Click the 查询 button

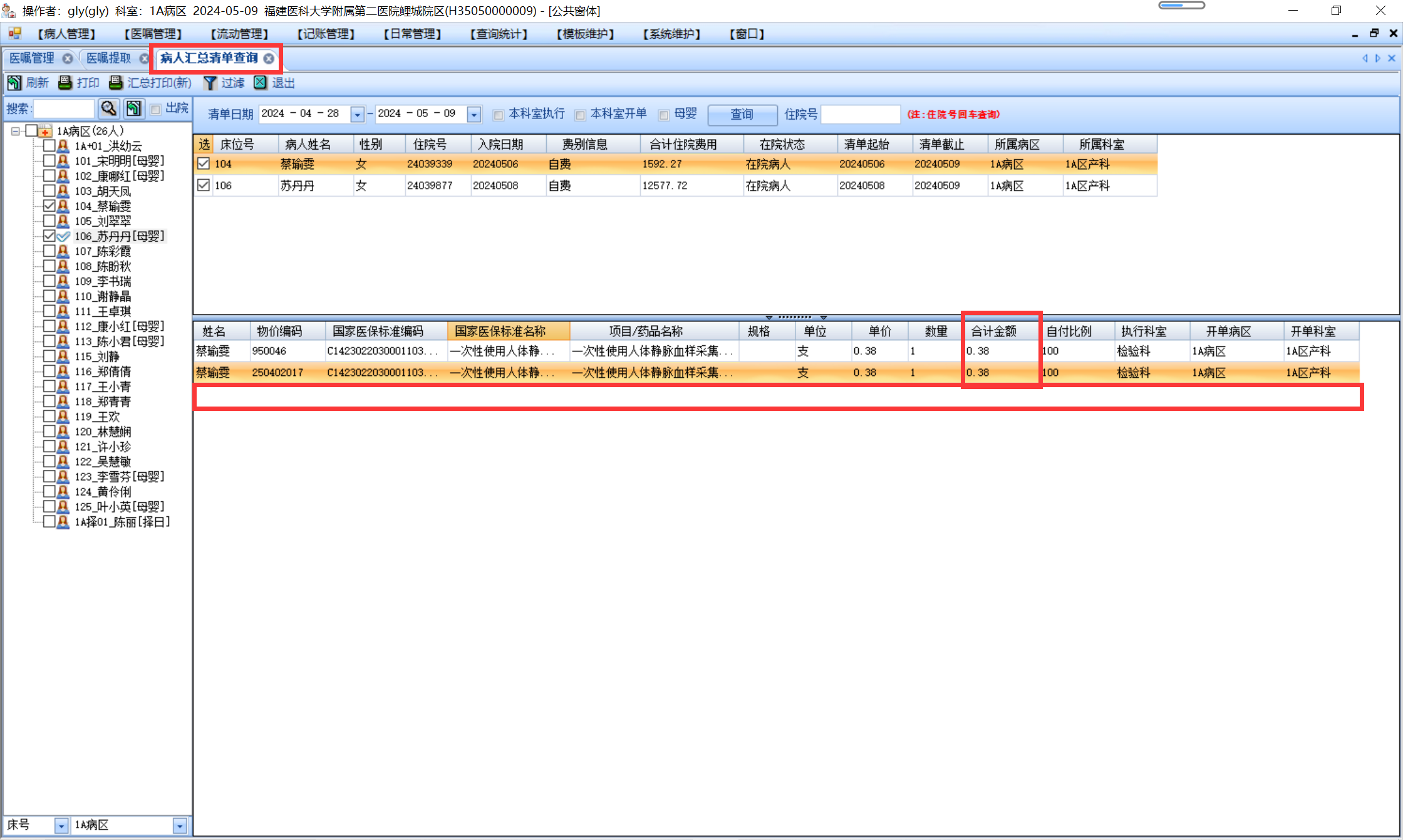click(742, 115)
